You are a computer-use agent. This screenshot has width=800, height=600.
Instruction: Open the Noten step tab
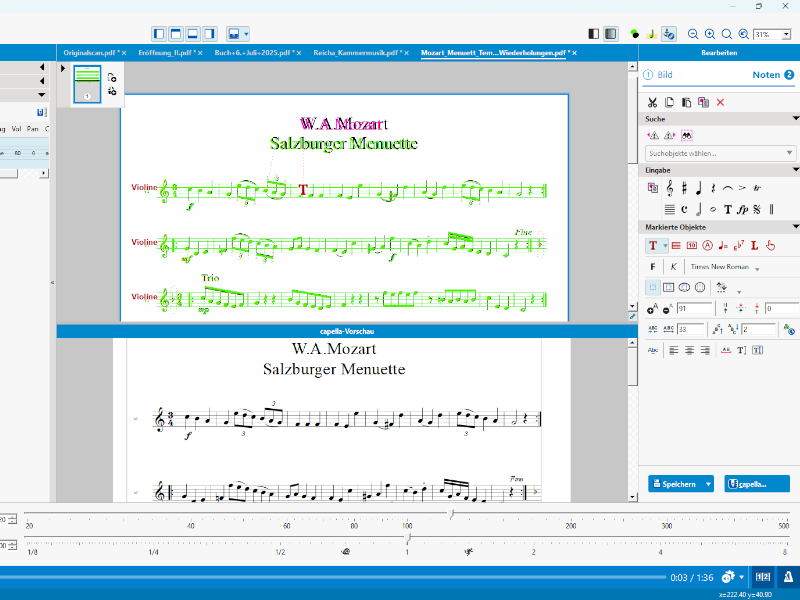click(773, 74)
